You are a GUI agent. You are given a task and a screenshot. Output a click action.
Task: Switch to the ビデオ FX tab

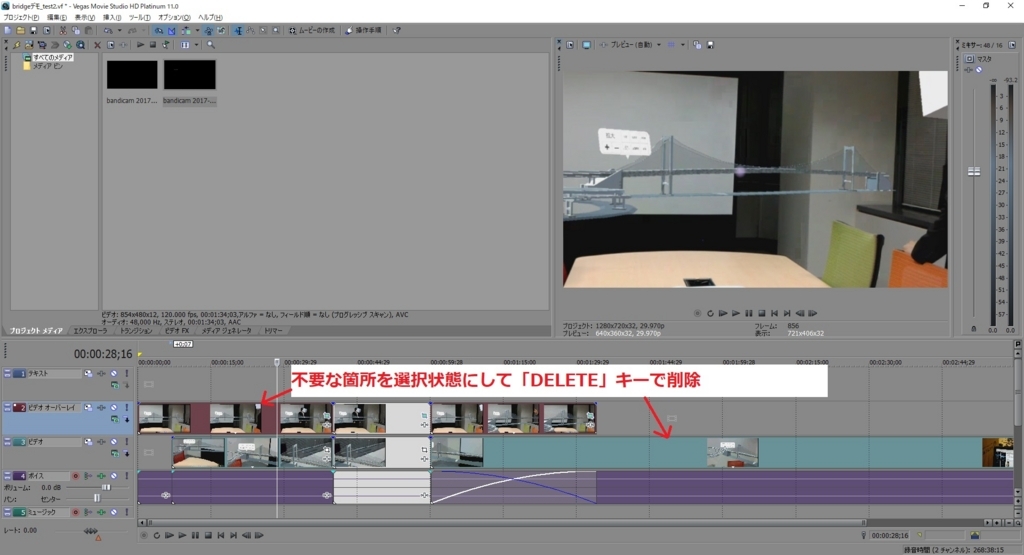[176, 331]
